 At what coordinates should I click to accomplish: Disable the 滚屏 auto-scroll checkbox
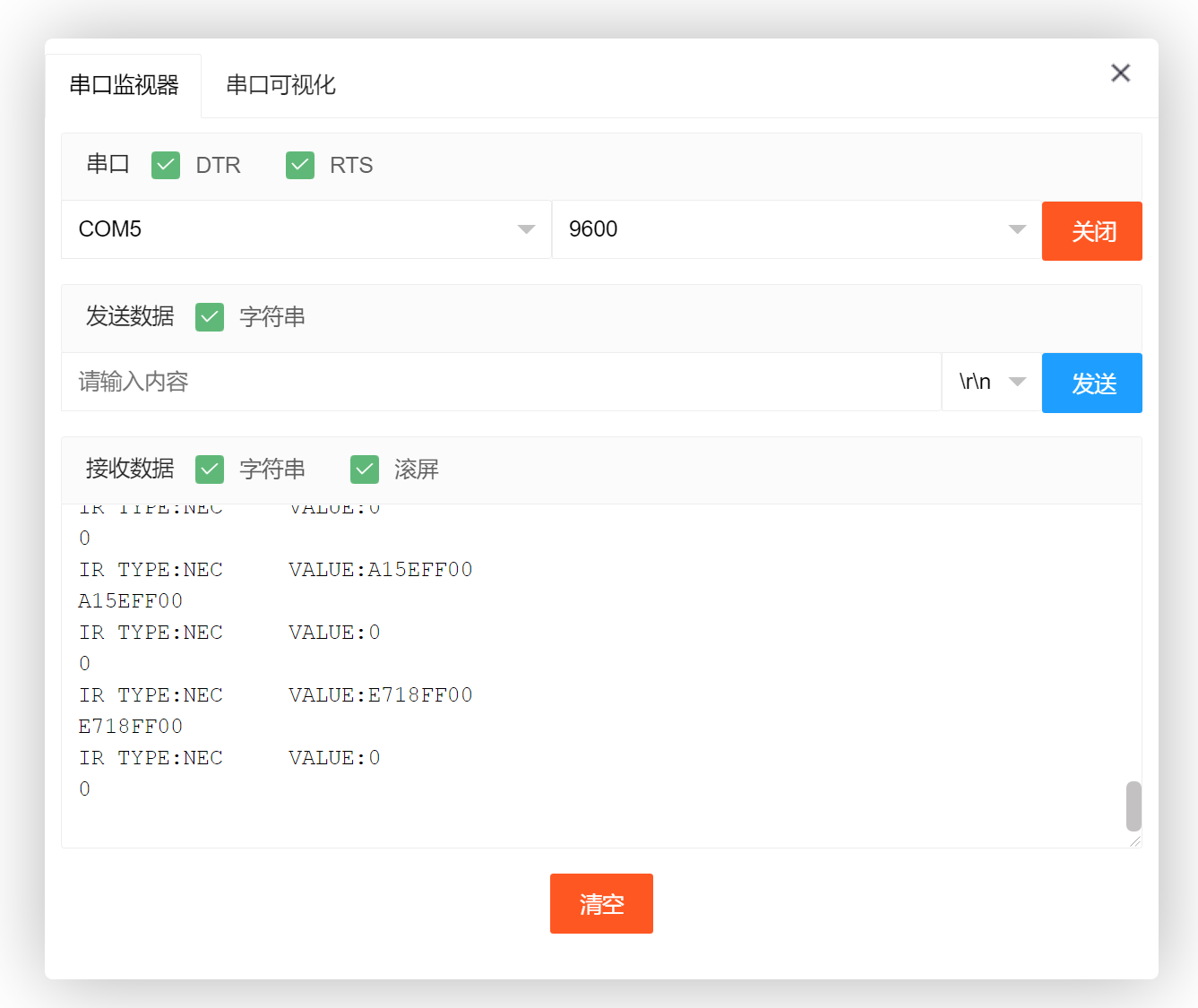[x=365, y=470]
